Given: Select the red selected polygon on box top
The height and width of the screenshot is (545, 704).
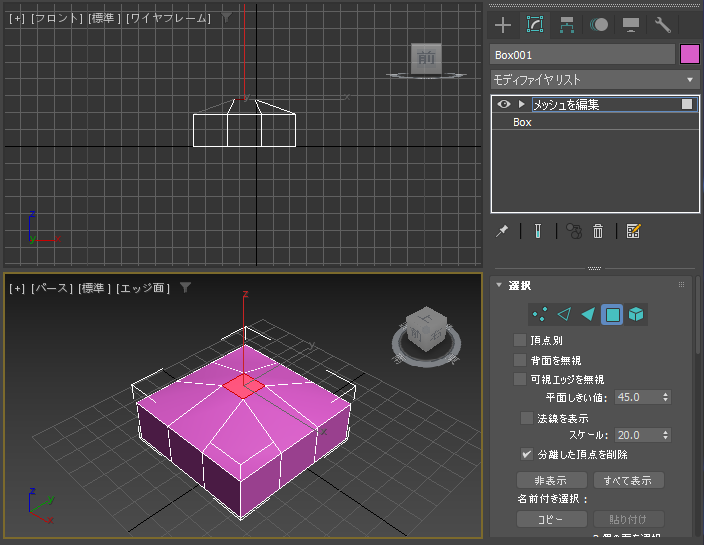Looking at the screenshot, I should pyautogui.click(x=243, y=386).
